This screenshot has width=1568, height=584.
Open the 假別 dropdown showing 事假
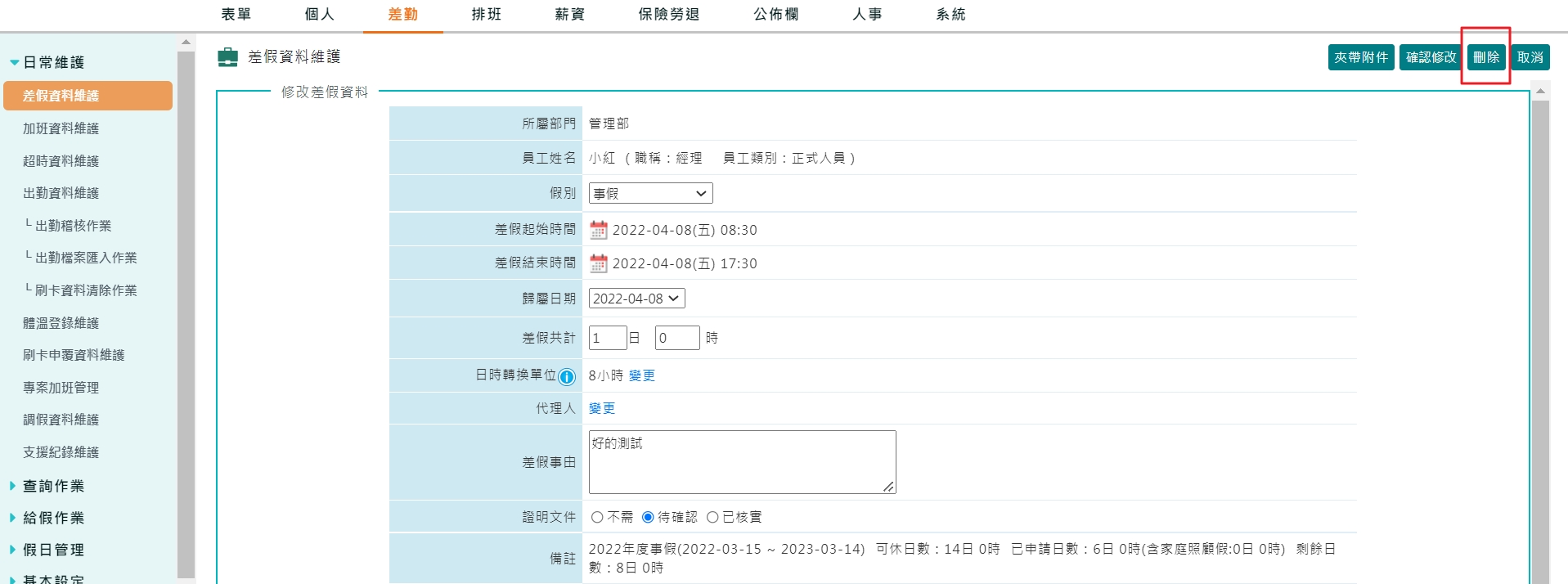650,194
